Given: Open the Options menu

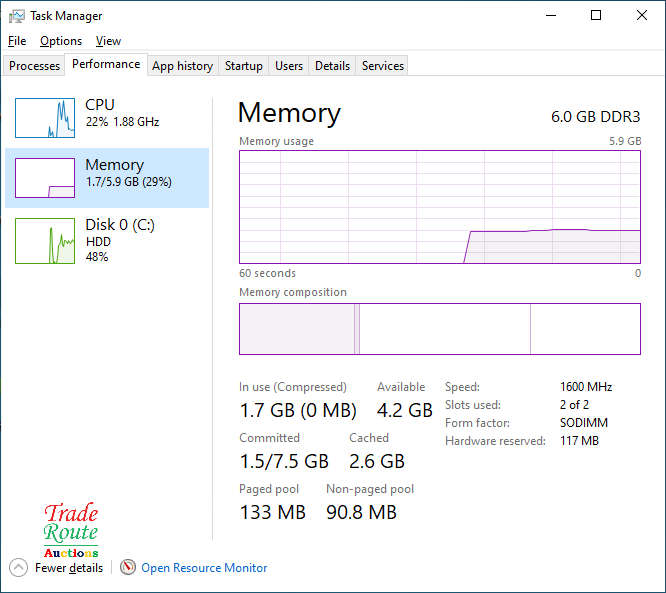Looking at the screenshot, I should [61, 41].
